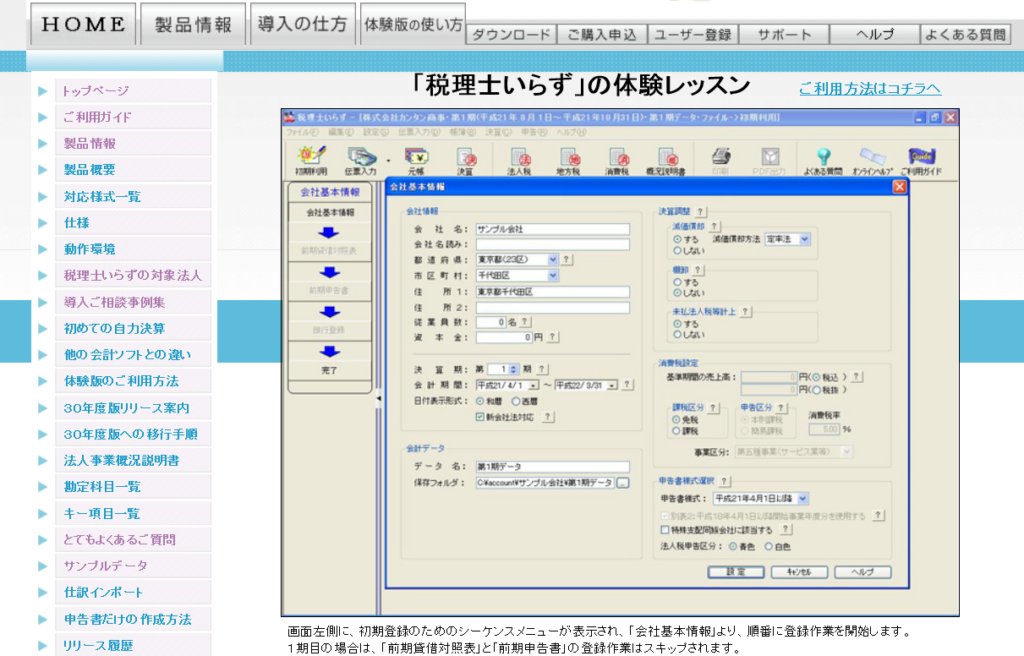Open the オンラインヘルプ toolbar icon
This screenshot has height=656, width=1024.
[x=872, y=161]
